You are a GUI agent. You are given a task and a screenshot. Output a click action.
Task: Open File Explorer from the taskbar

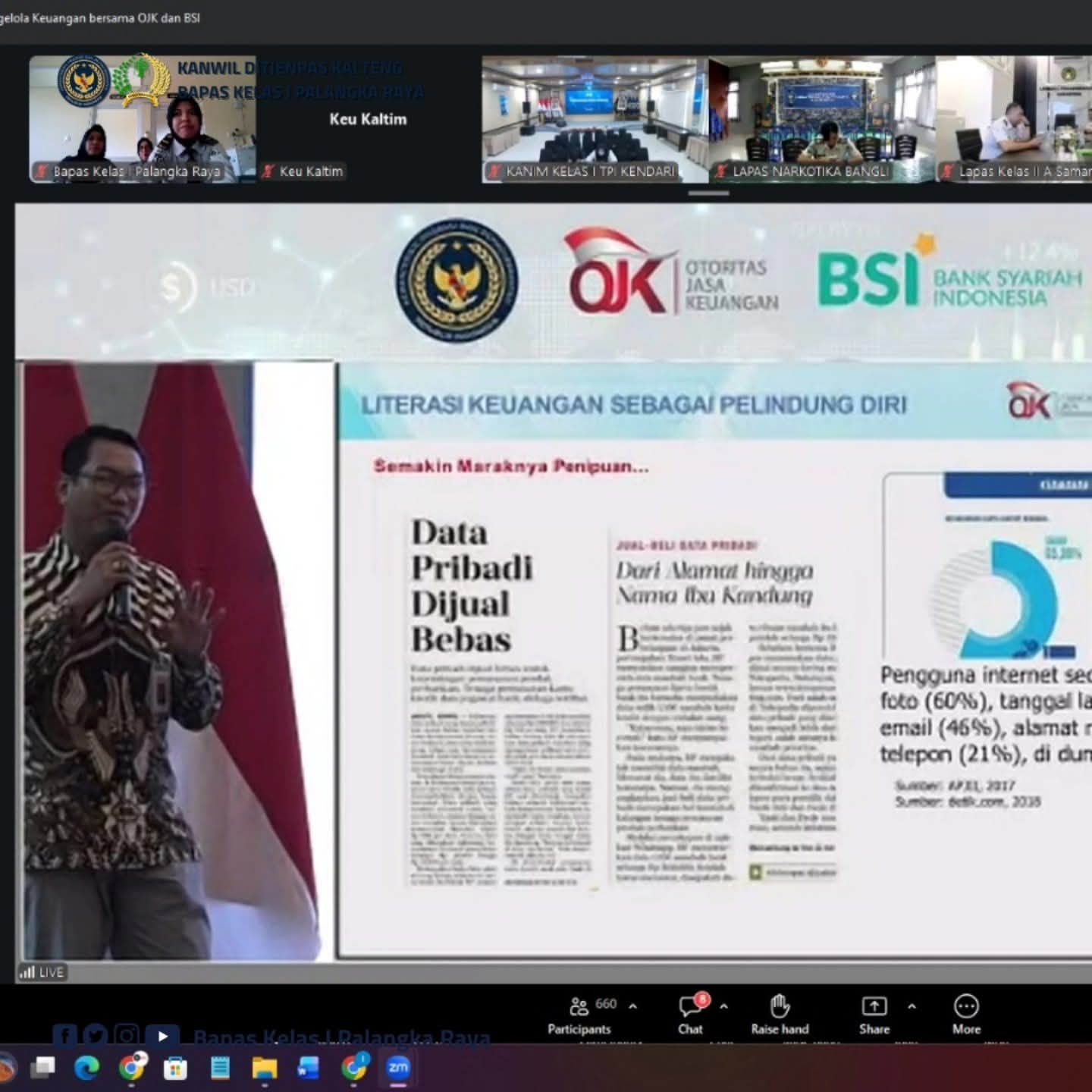[x=265, y=1068]
